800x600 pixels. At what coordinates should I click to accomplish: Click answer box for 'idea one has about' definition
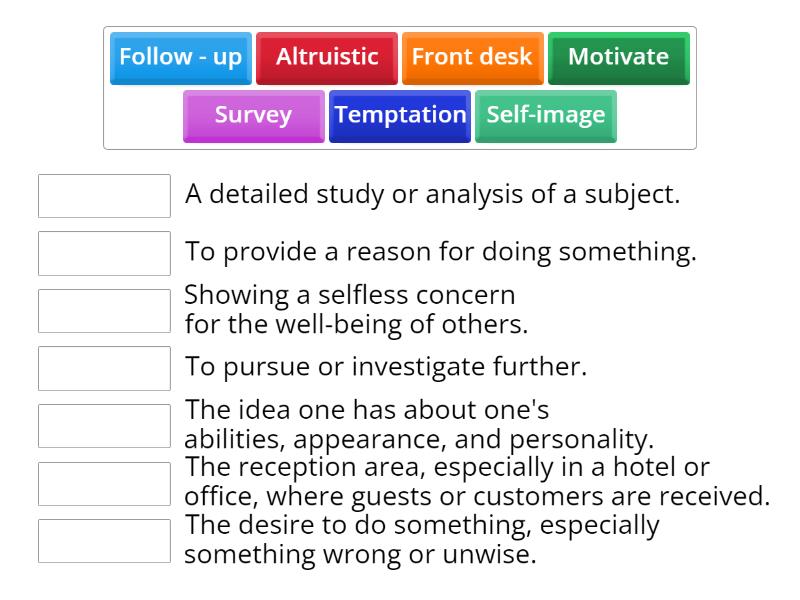104,426
